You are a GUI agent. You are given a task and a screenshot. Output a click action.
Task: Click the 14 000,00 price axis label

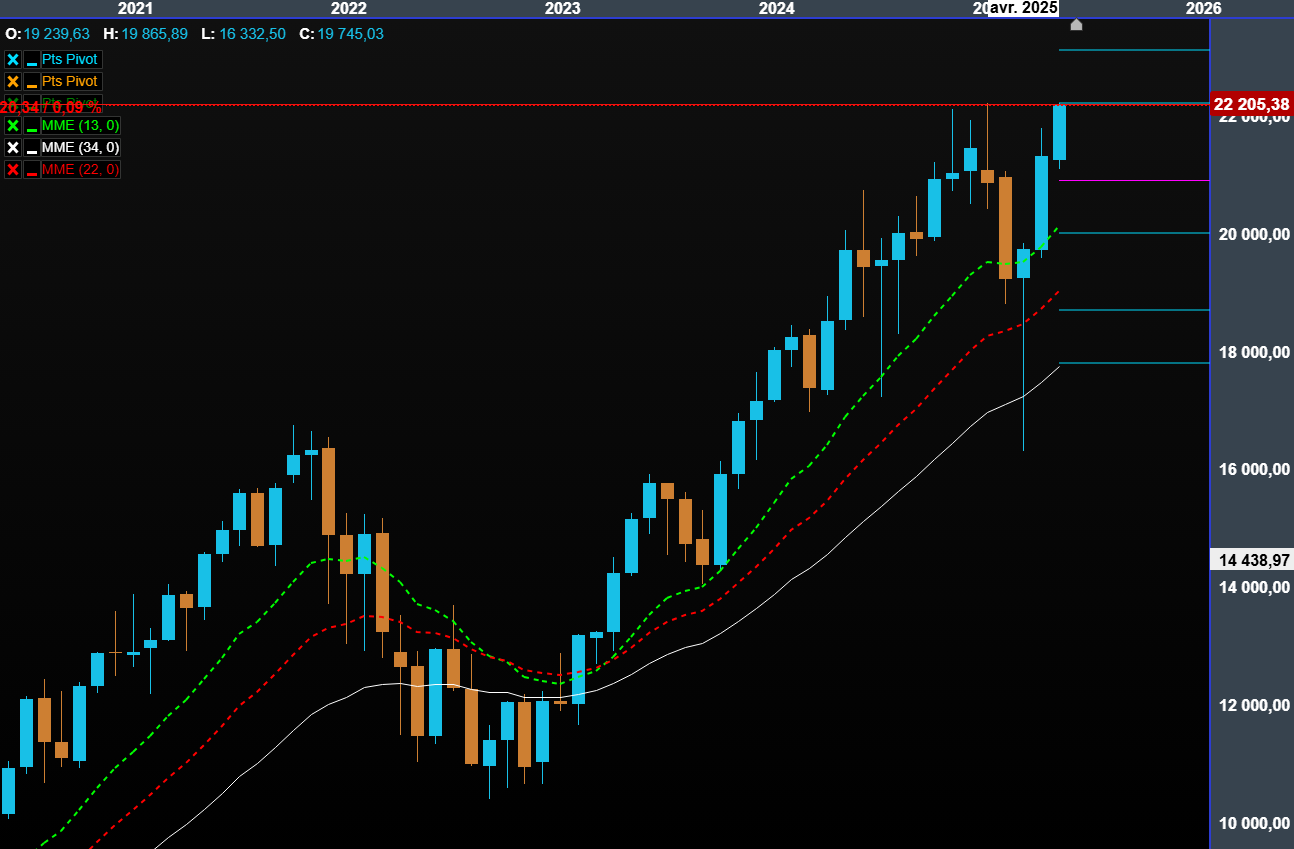click(1252, 588)
